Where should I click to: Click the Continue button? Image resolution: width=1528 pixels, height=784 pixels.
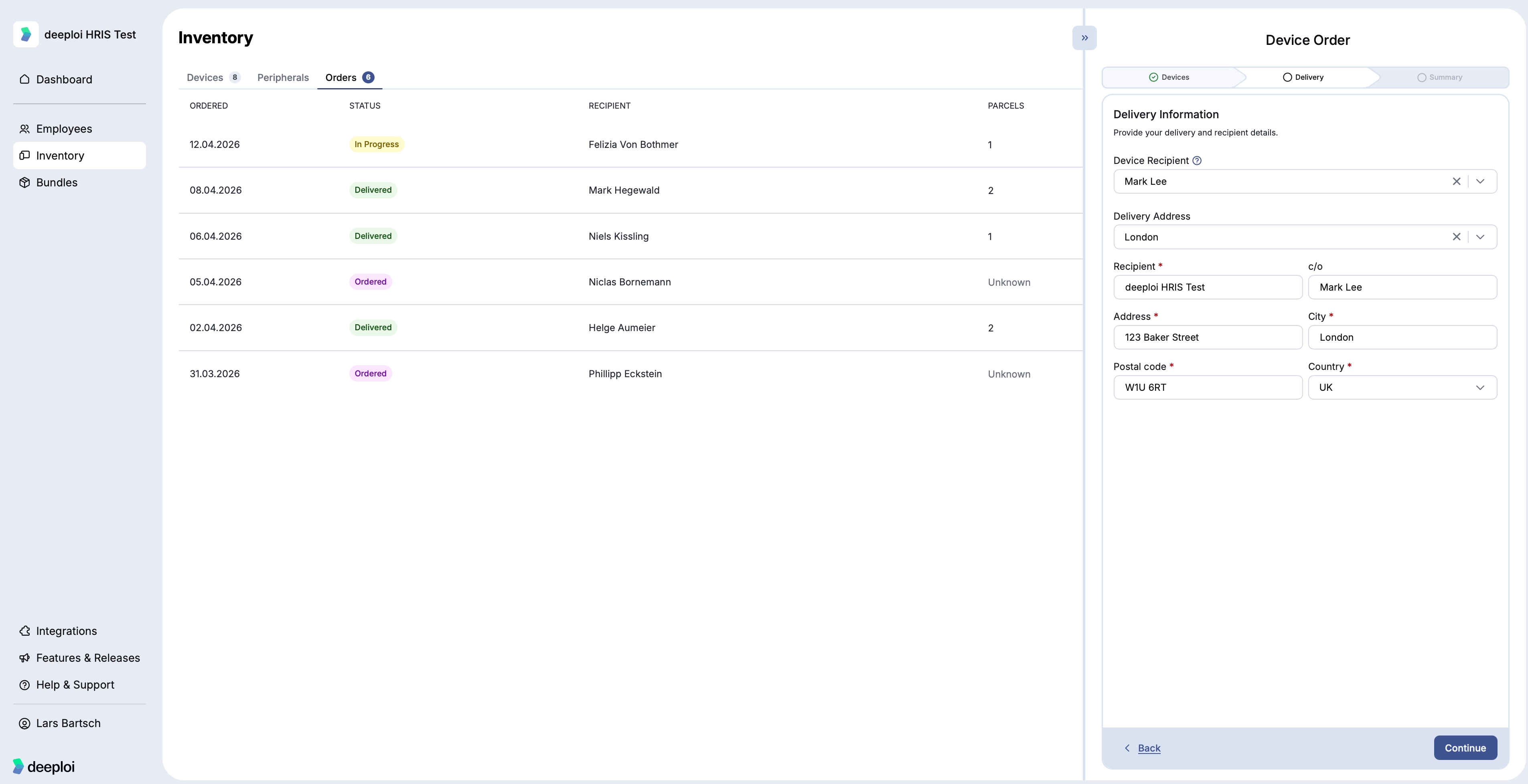click(x=1465, y=748)
